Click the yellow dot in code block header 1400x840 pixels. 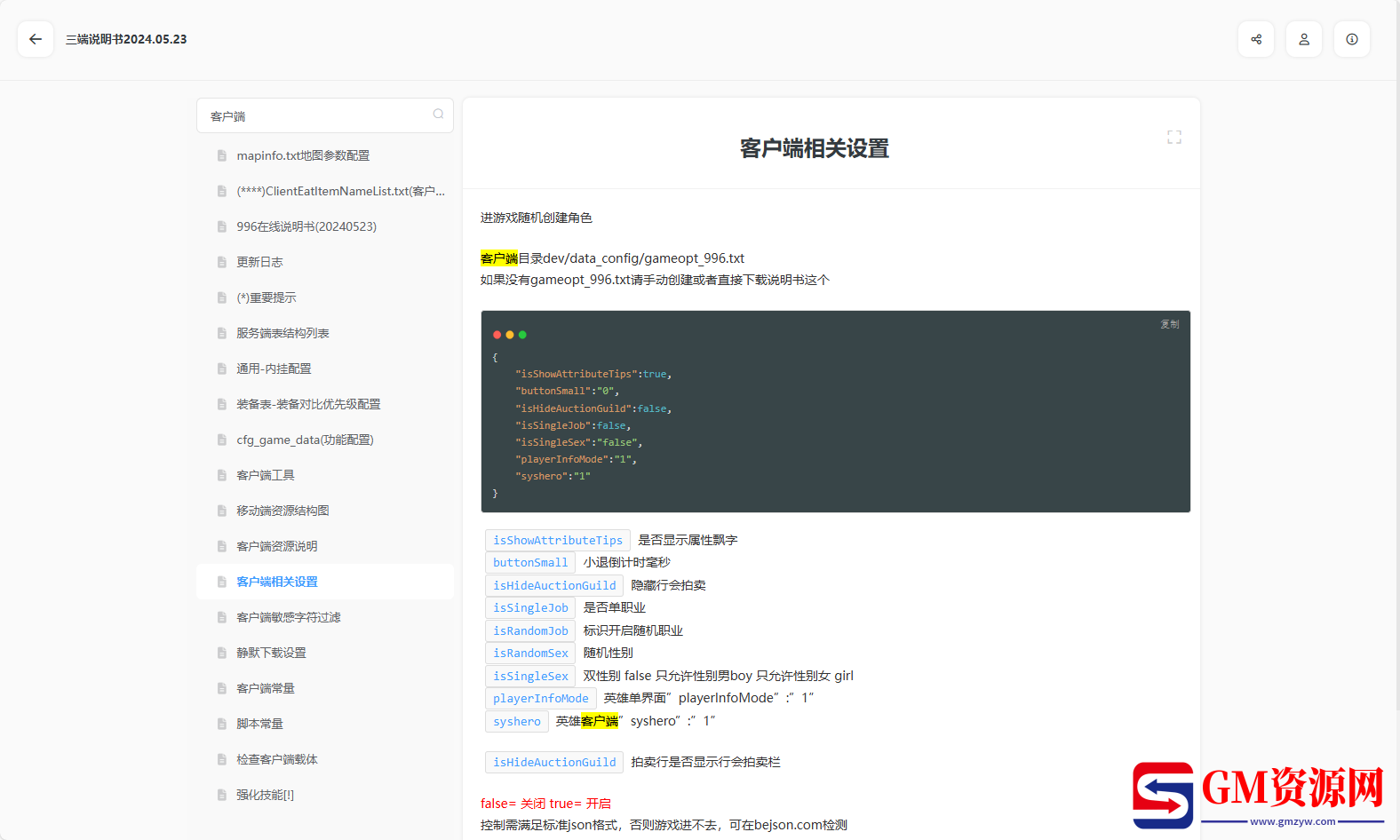tap(510, 335)
